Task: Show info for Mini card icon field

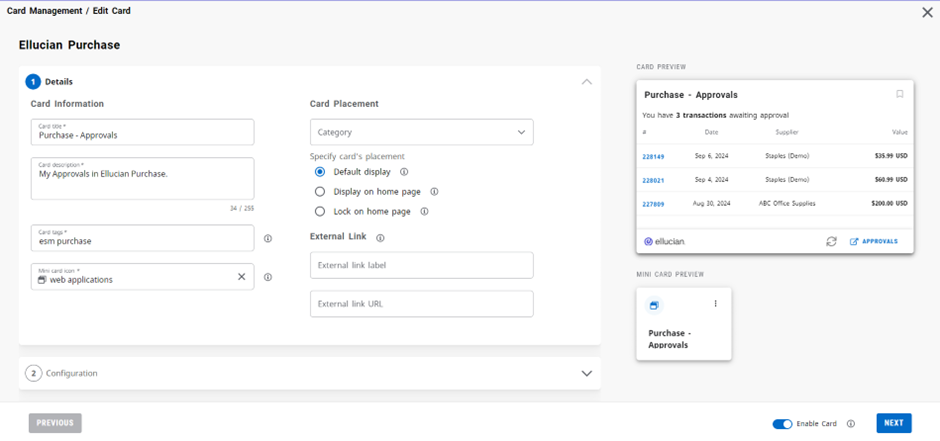Action: 268,277
